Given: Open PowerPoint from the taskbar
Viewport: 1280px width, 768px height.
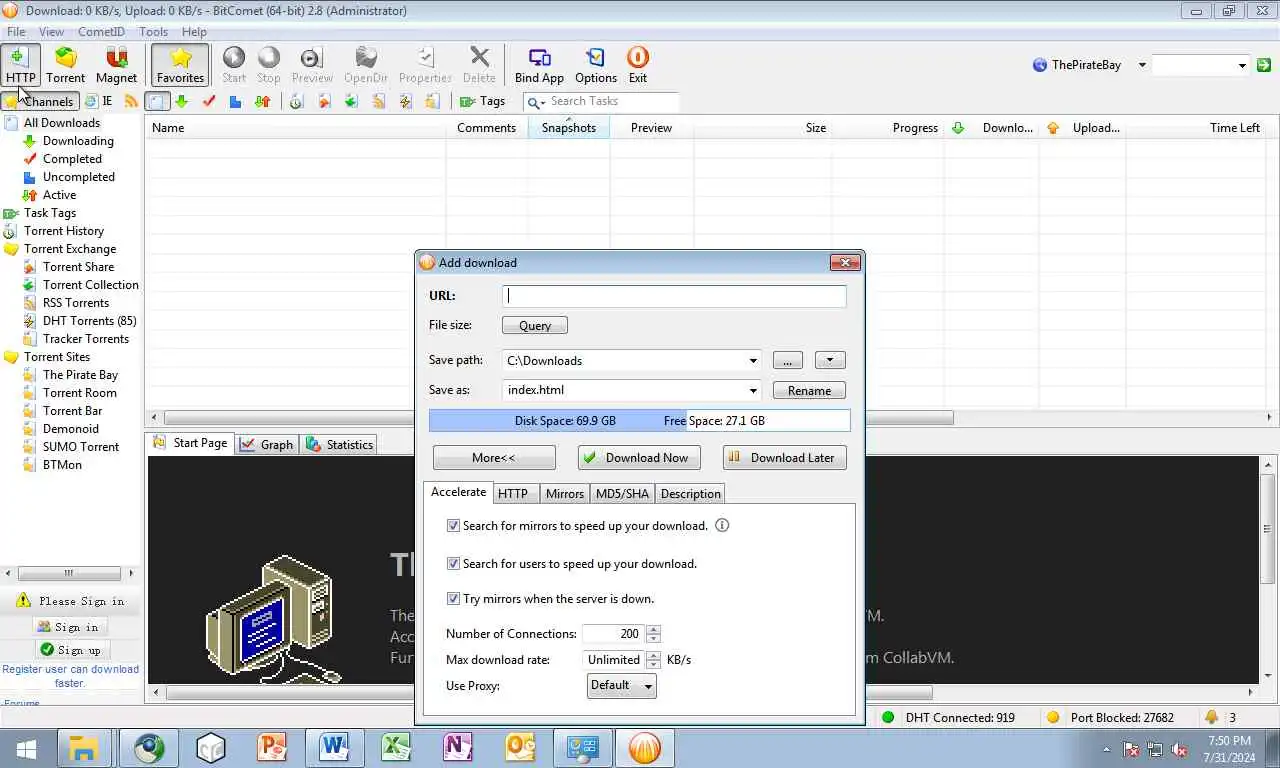Looking at the screenshot, I should click(x=272, y=747).
